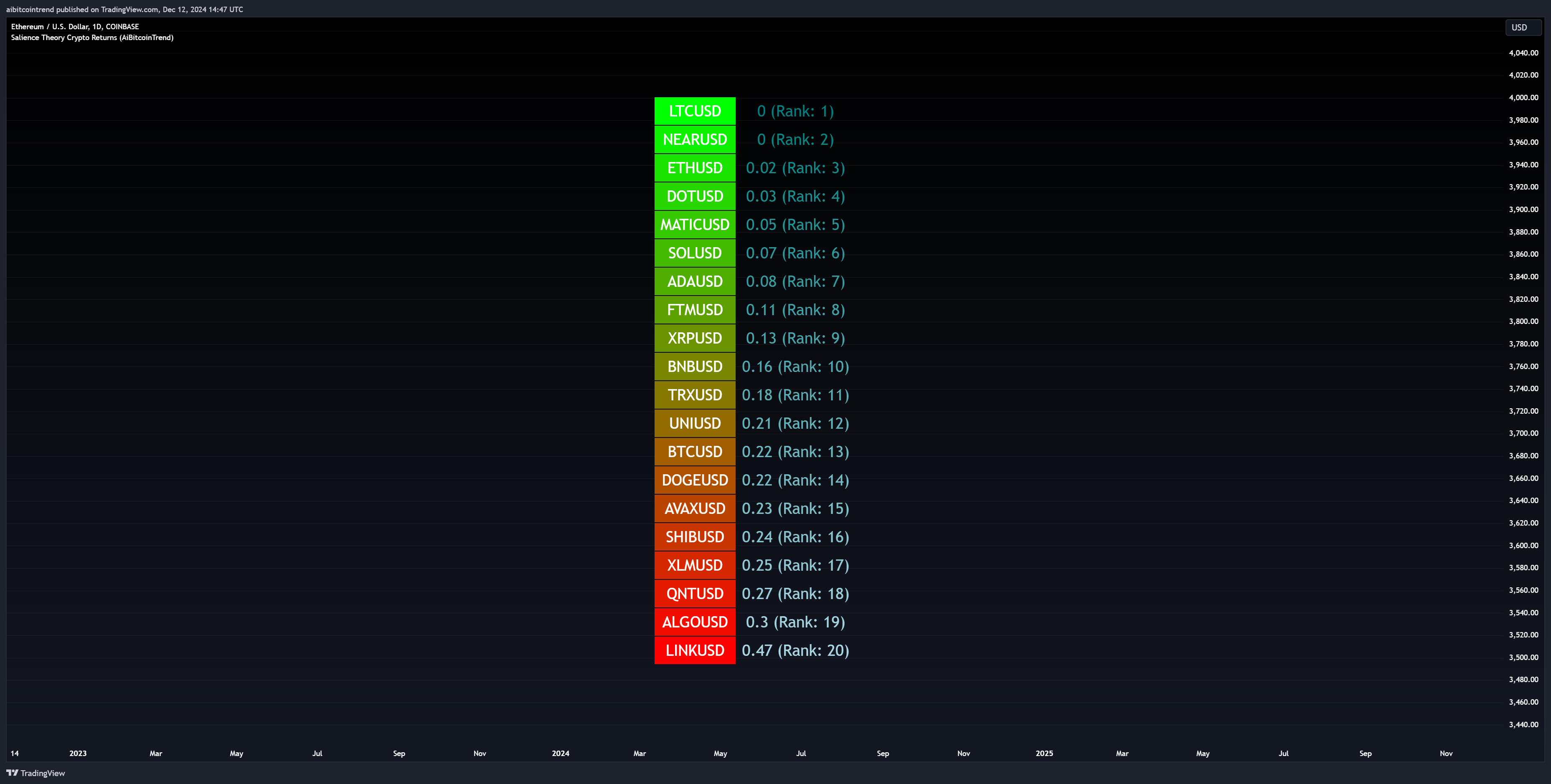
Task: Click the LTCUSD green cell
Action: coord(695,111)
